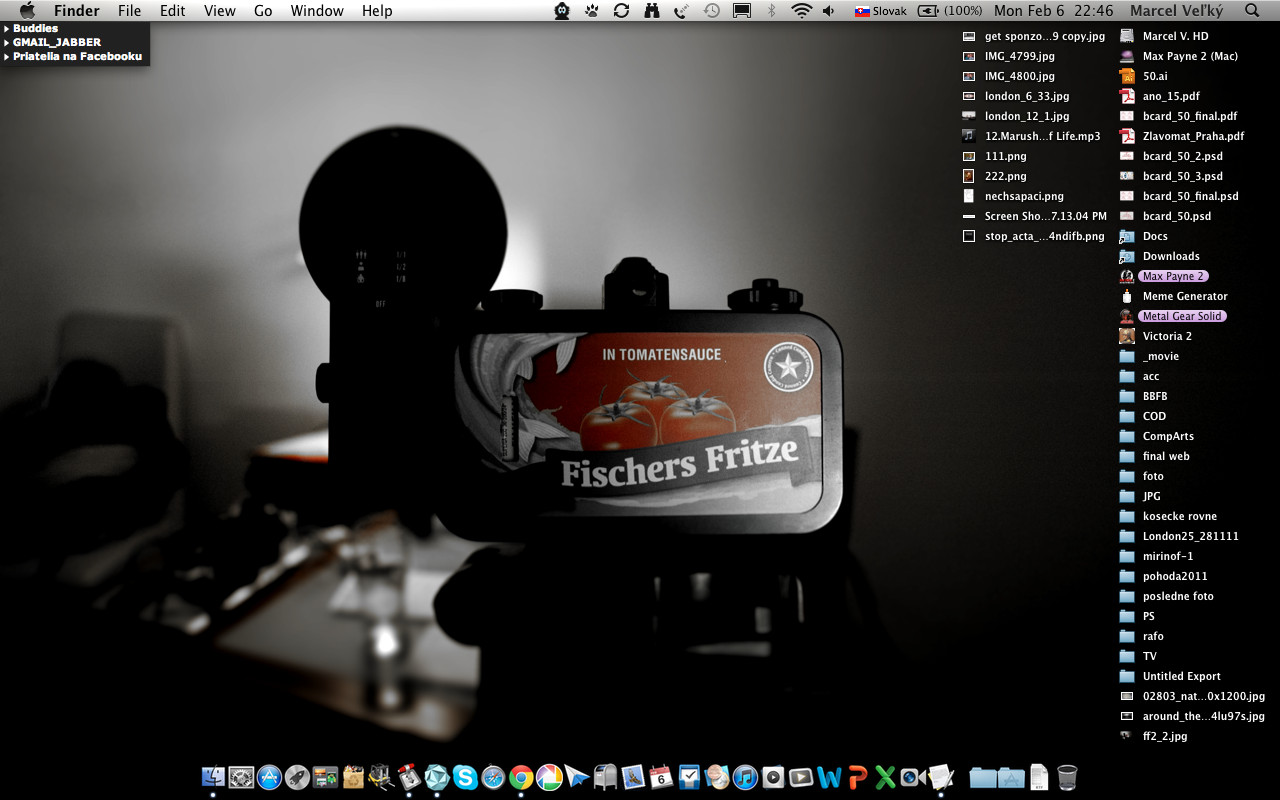Screen dimensions: 1280x800
Task: Click the sync arrows menu bar icon
Action: (621, 11)
